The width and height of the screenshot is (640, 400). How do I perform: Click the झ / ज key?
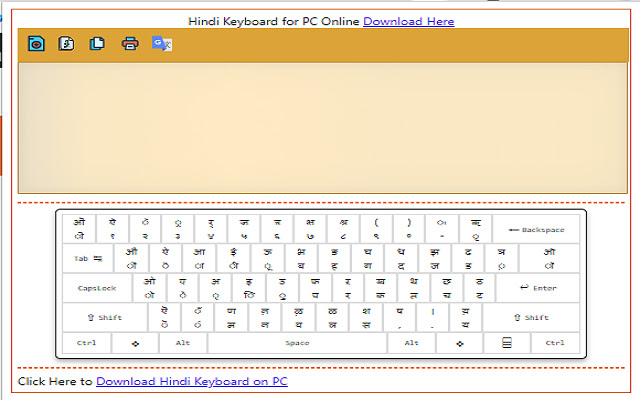(x=435, y=258)
